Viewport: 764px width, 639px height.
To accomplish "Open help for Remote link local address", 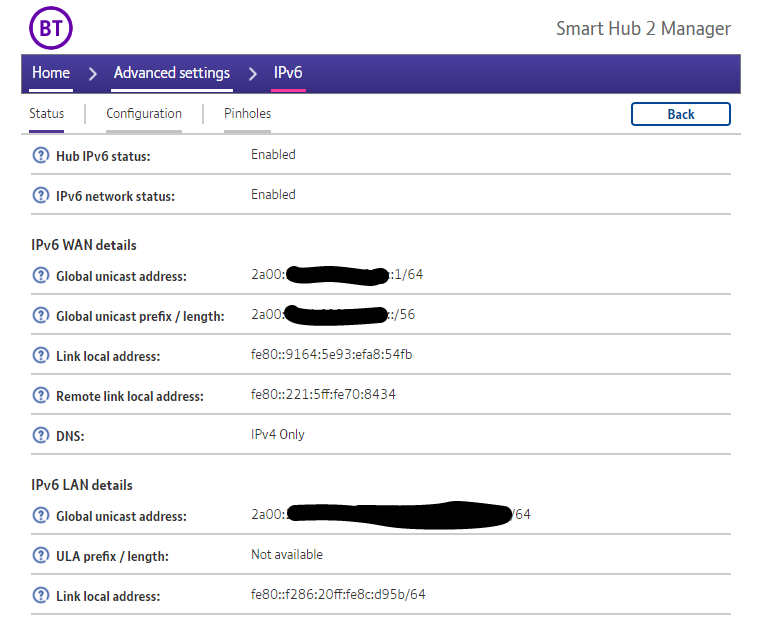I will click(x=41, y=396).
